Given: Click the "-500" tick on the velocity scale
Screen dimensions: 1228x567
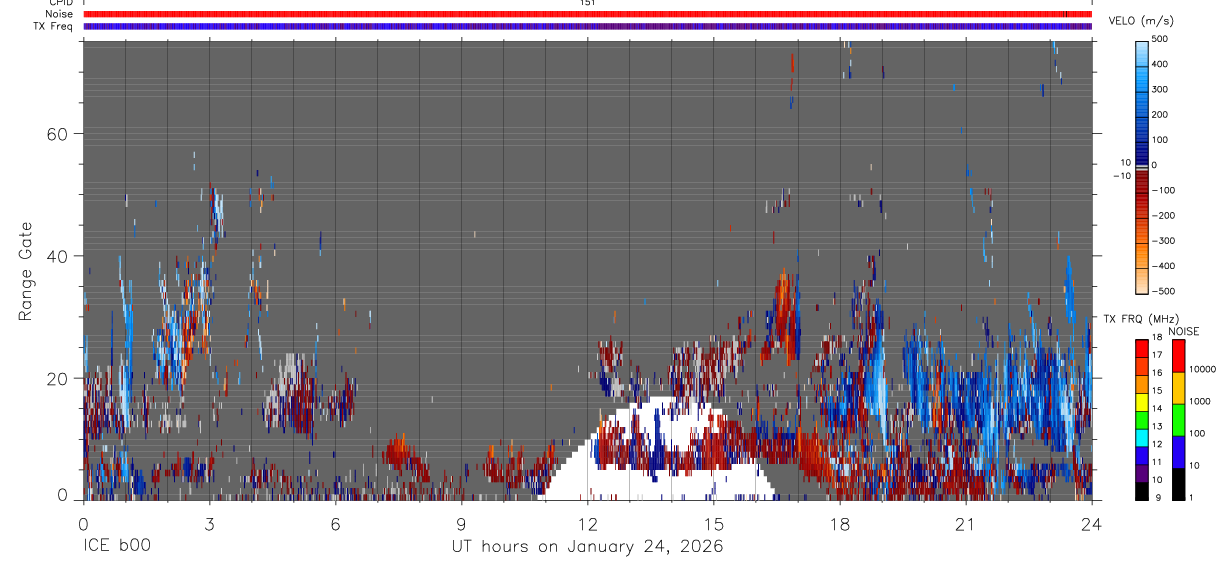Looking at the screenshot, I should click(1163, 291).
